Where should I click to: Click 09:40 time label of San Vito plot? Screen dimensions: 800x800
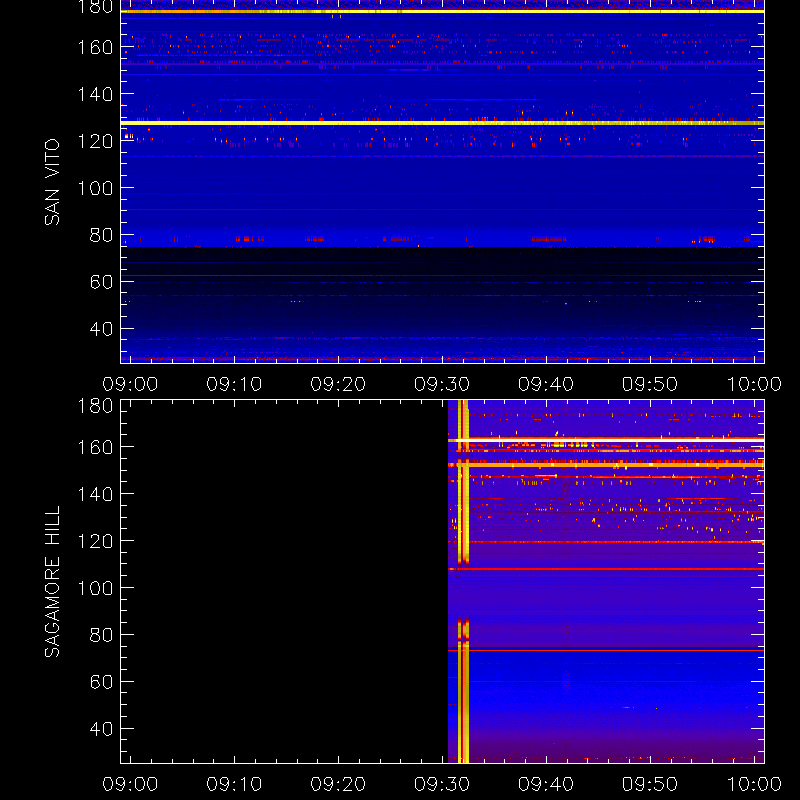[x=546, y=384]
